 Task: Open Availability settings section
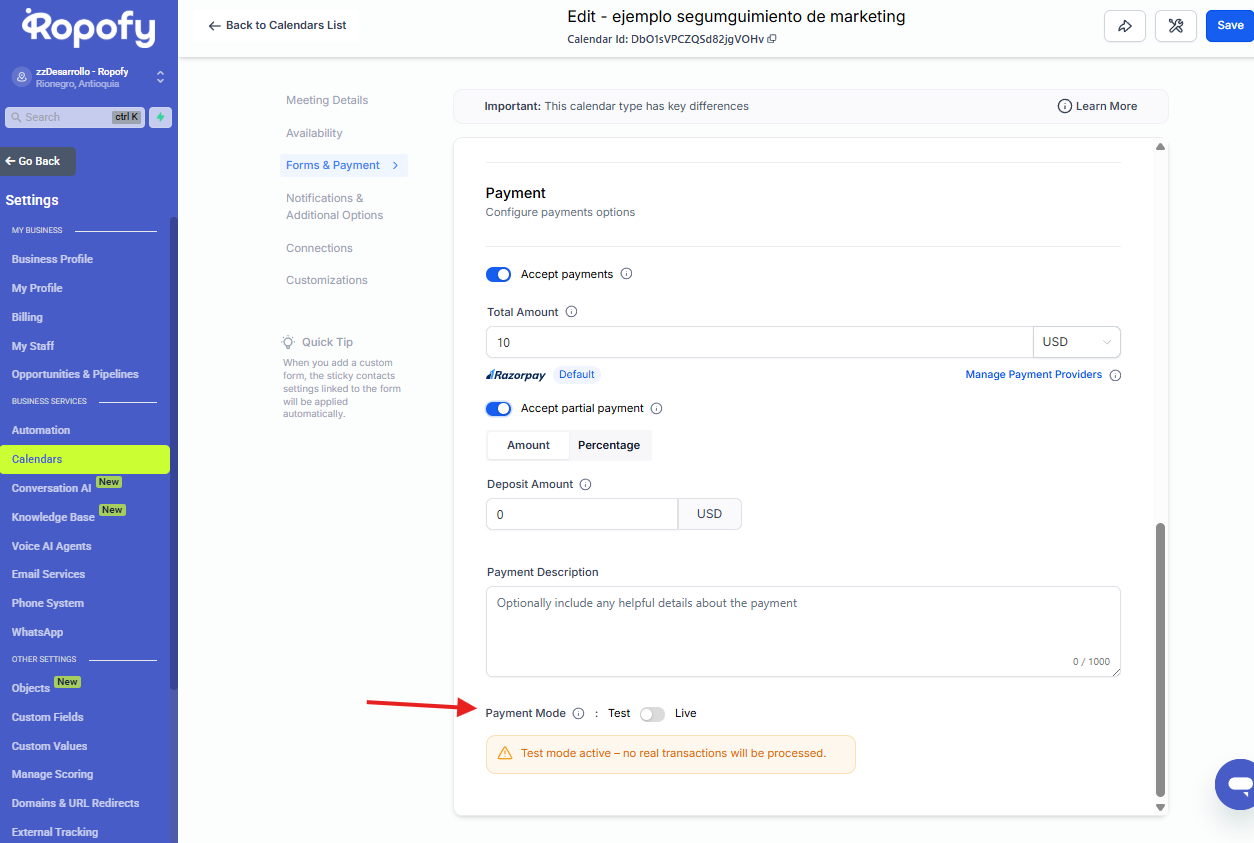pos(314,133)
